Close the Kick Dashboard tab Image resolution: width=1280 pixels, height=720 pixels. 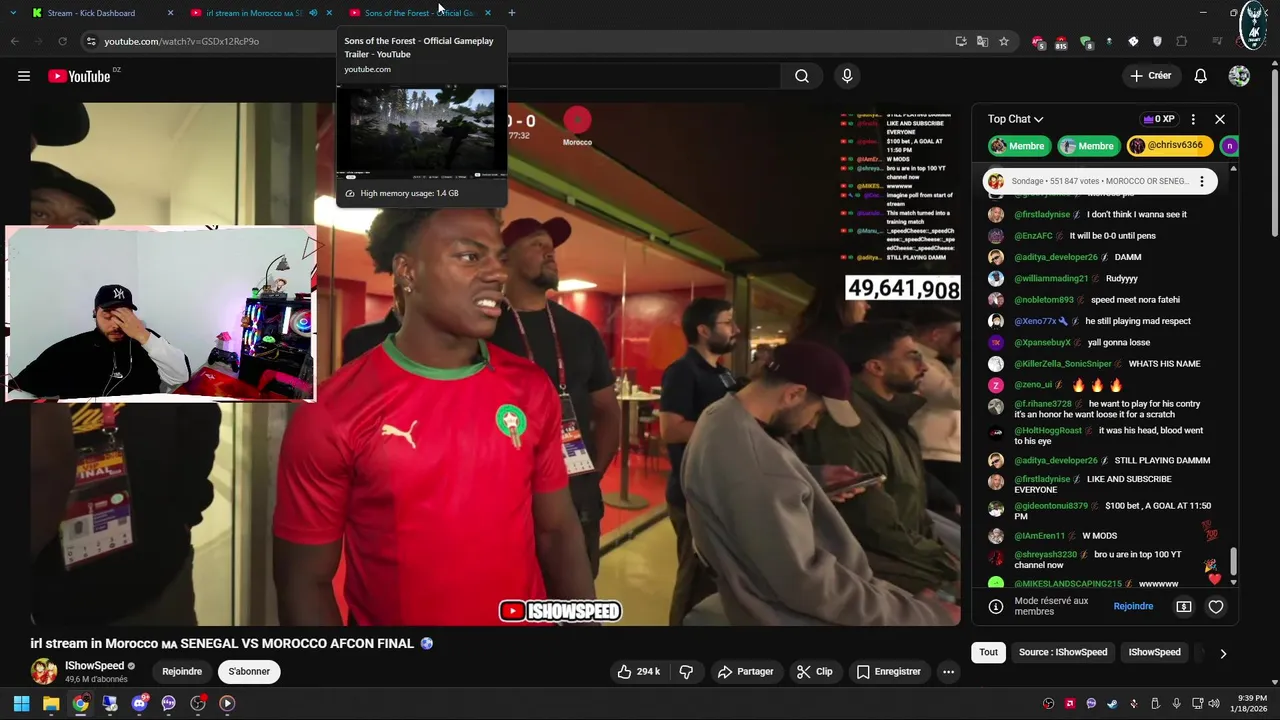170,13
